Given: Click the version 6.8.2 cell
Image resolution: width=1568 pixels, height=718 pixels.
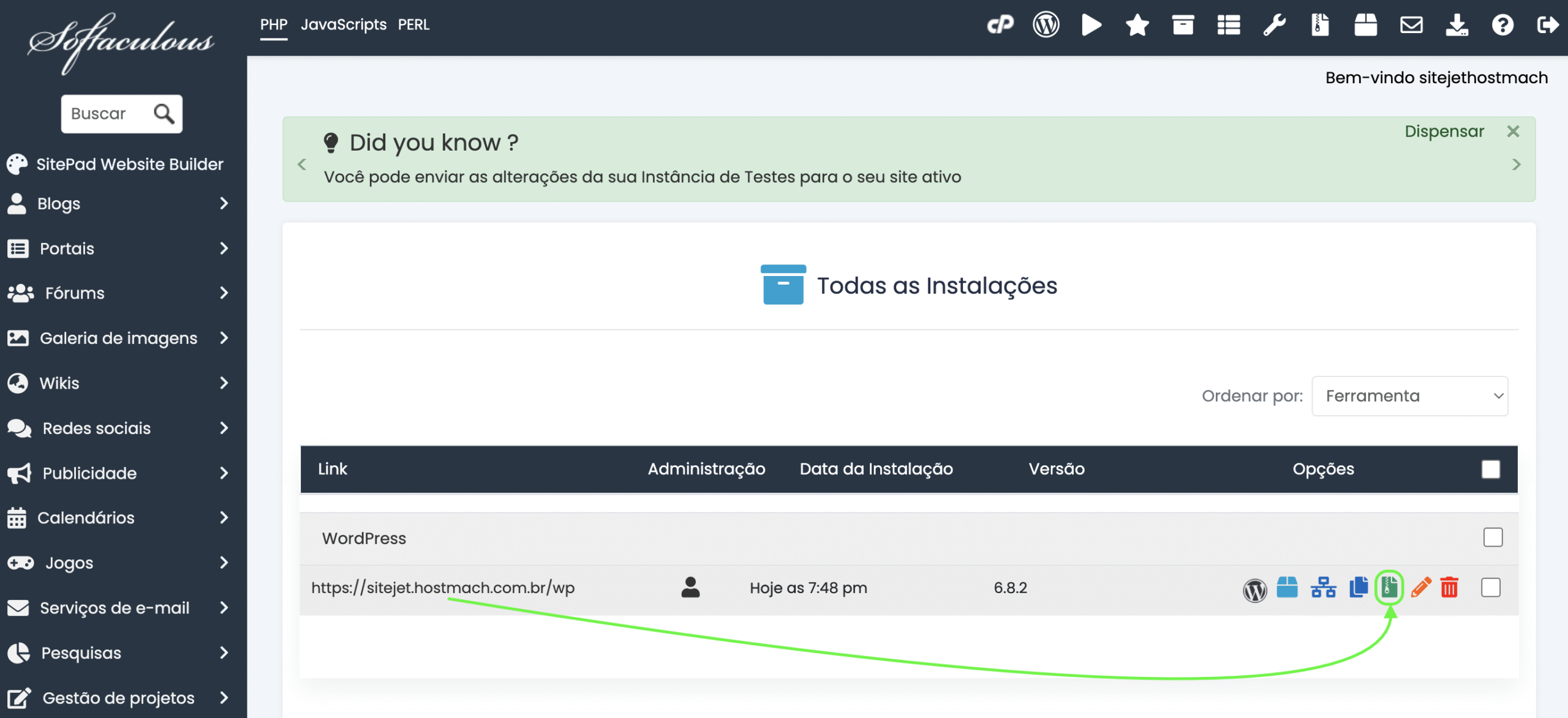Looking at the screenshot, I should tap(1010, 588).
